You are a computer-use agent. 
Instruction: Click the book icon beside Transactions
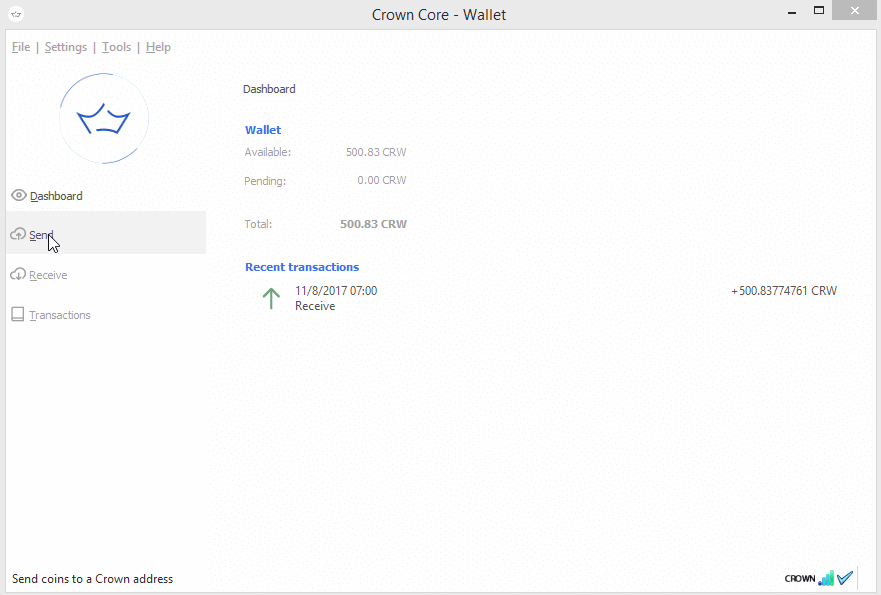pyautogui.click(x=18, y=314)
